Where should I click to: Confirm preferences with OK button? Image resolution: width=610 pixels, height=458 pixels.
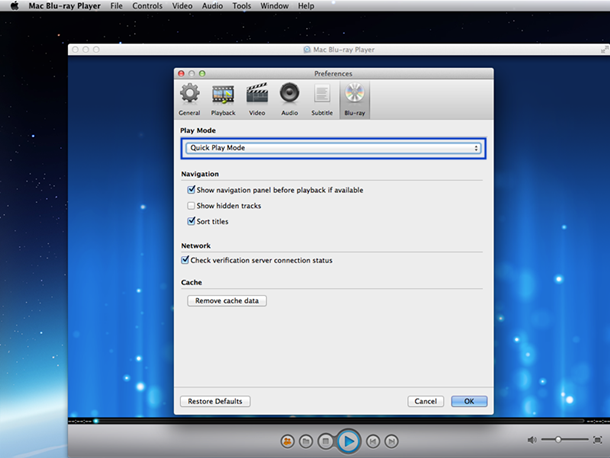coord(469,401)
